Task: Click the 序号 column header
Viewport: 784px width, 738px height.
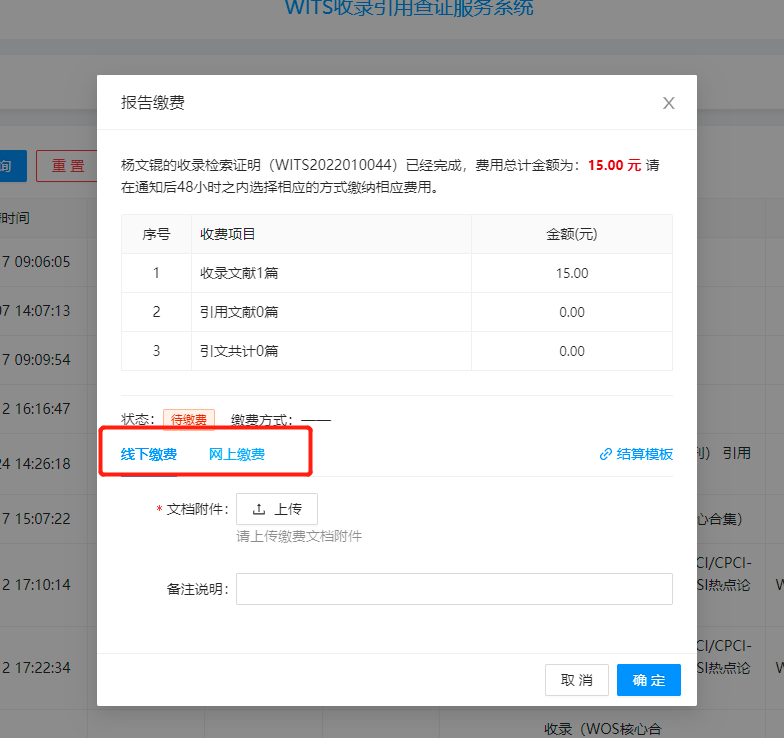Action: [x=156, y=234]
